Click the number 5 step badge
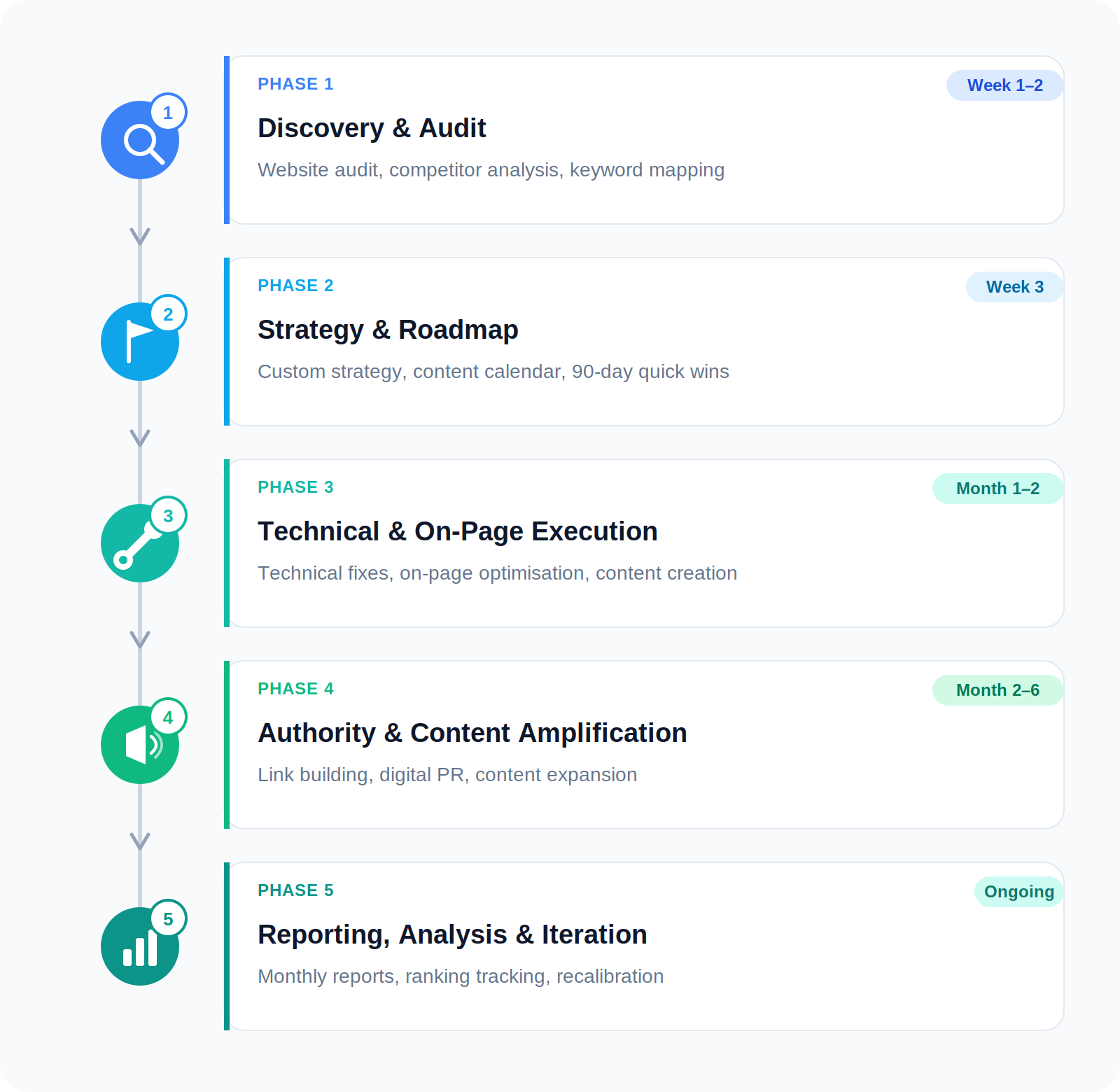1120x1092 pixels. pos(168,918)
